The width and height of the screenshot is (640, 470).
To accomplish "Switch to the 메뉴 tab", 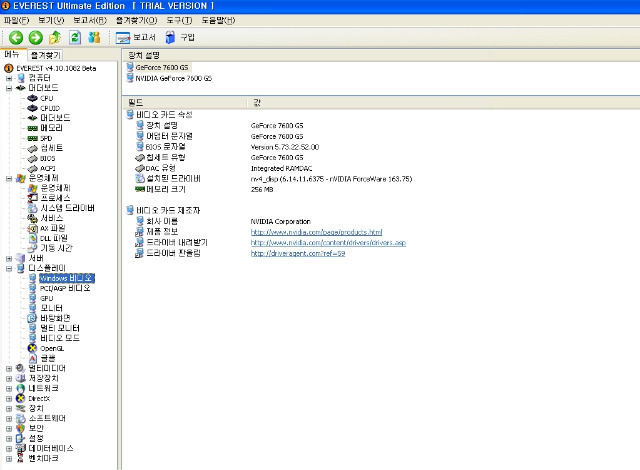I will [x=12, y=54].
